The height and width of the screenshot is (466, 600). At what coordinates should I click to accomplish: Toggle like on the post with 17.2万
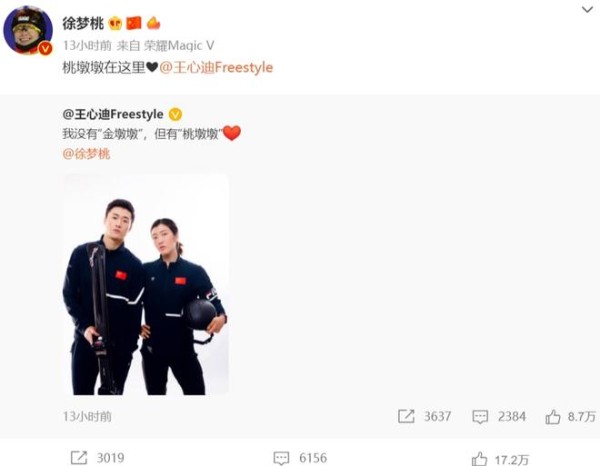(x=479, y=458)
